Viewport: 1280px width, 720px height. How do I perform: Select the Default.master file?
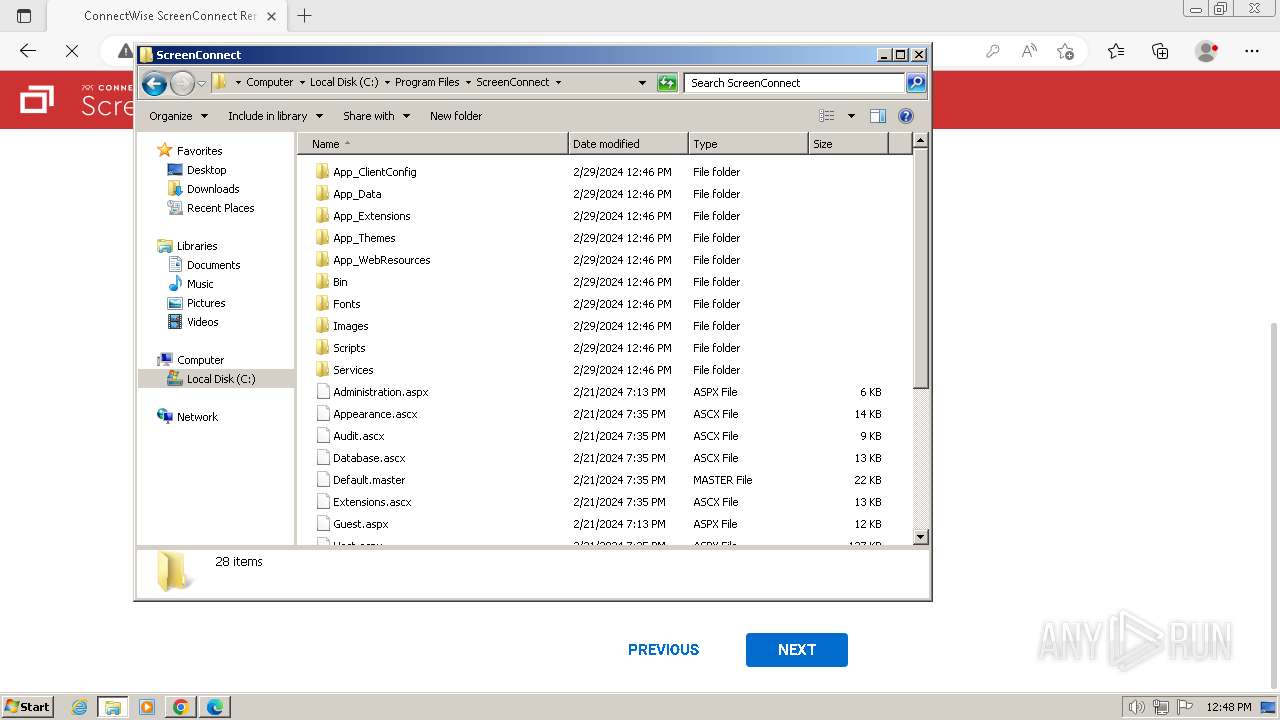(369, 480)
